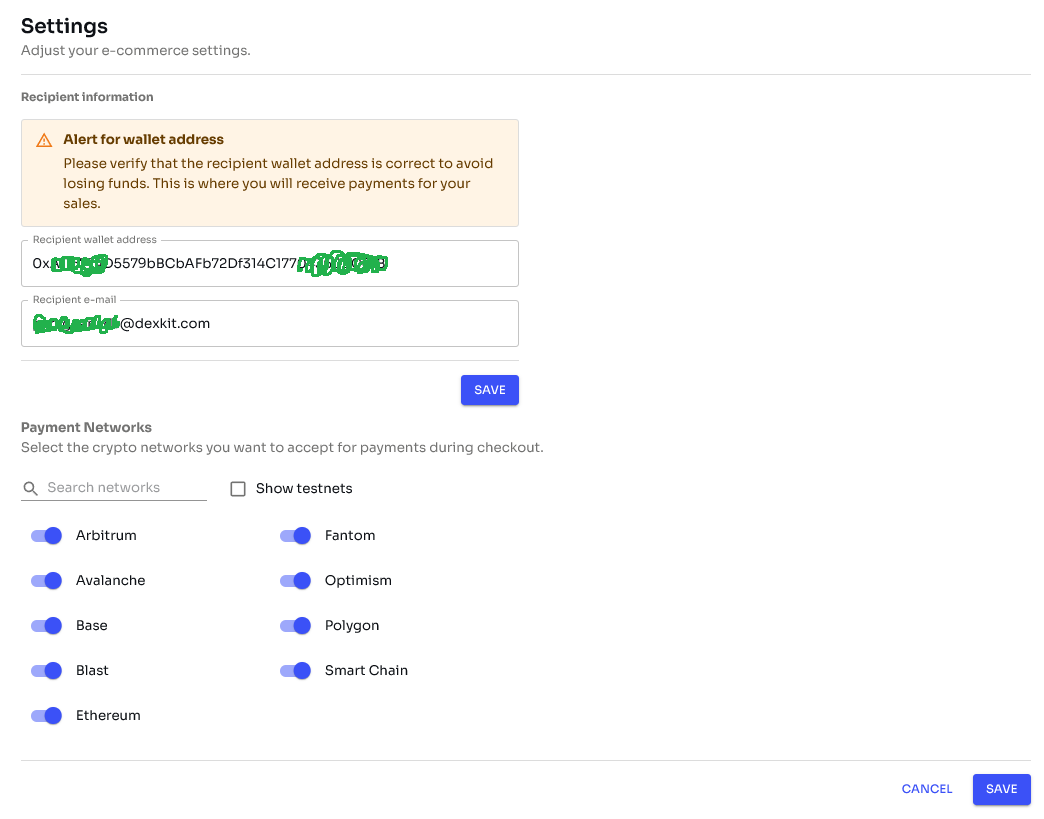
Task: Toggle the Polygon network switch
Action: [x=296, y=626]
